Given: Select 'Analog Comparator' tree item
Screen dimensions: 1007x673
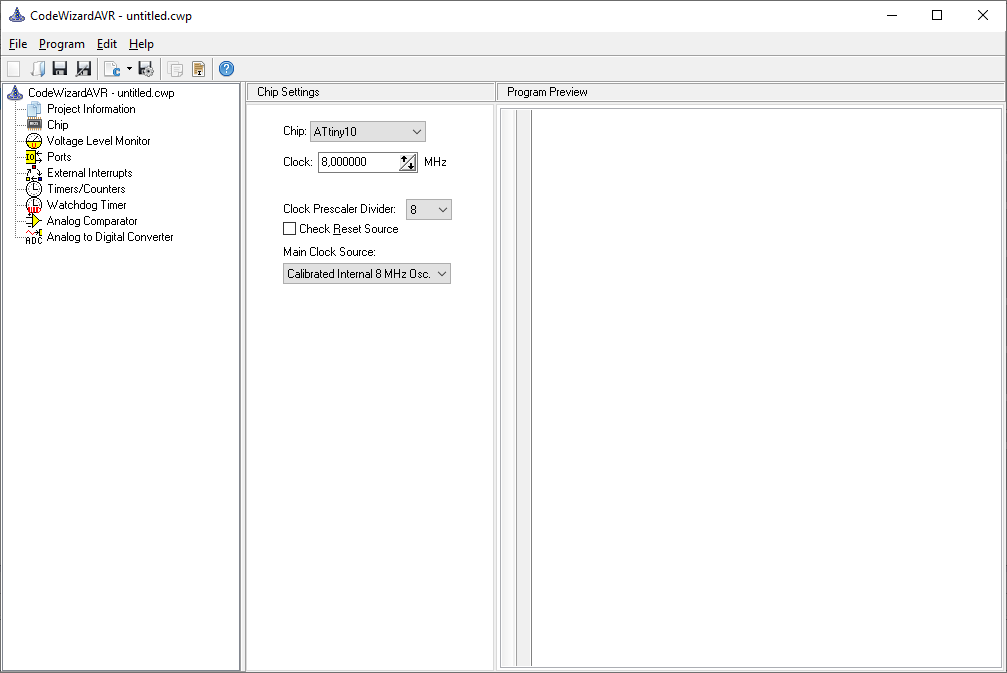Looking at the screenshot, I should pos(92,221).
